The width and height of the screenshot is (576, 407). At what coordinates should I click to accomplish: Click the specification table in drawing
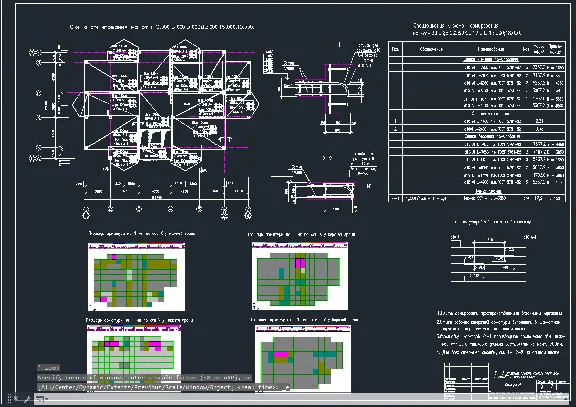(x=477, y=121)
